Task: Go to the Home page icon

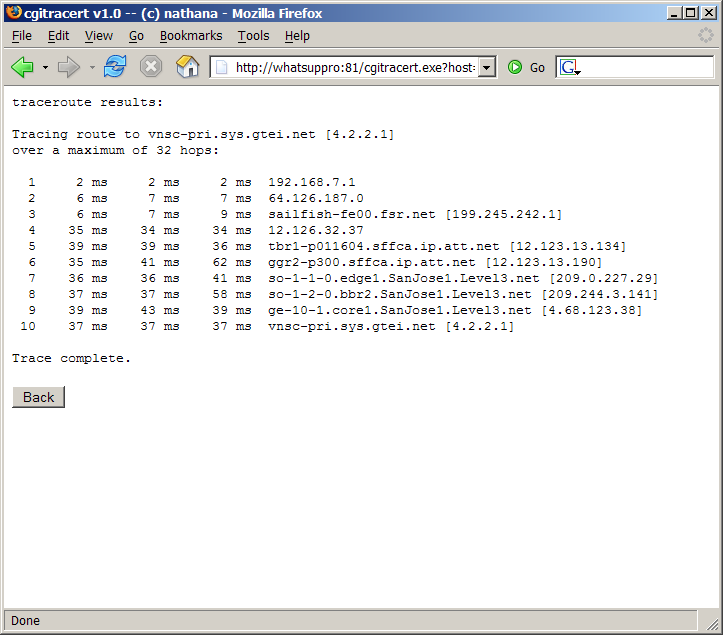Action: click(x=187, y=67)
